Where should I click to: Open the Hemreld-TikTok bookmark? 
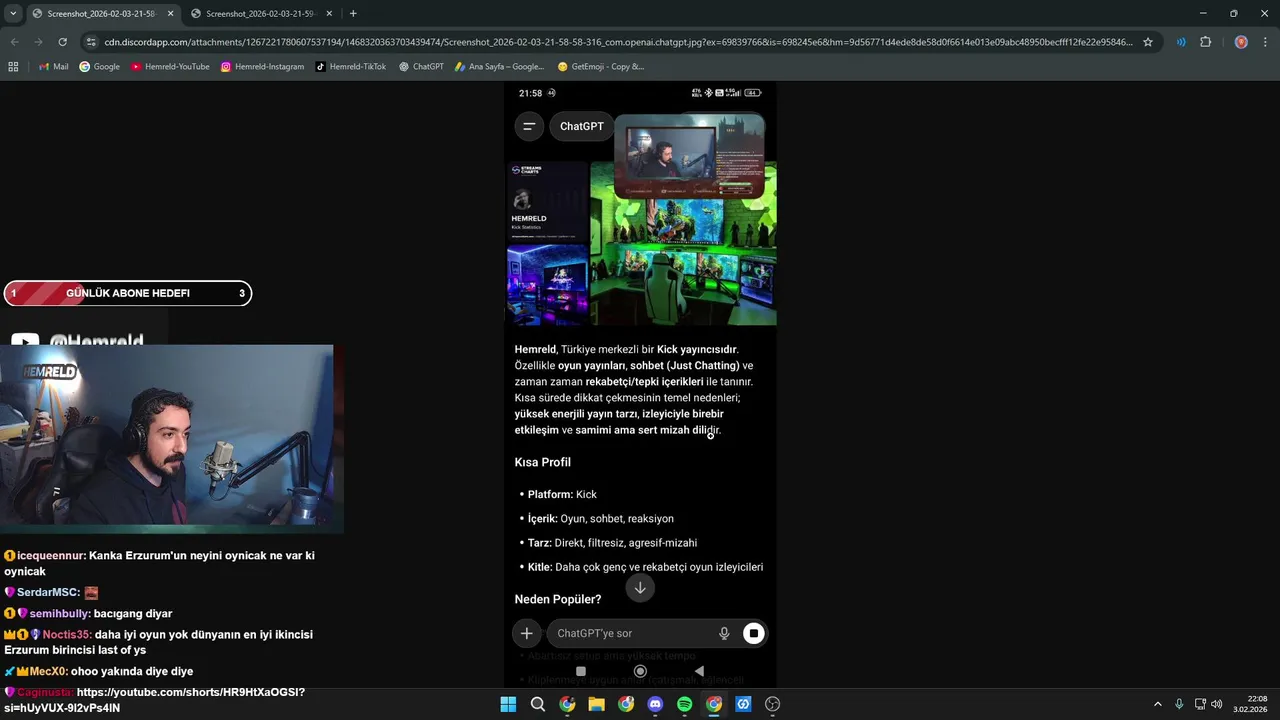[350, 67]
